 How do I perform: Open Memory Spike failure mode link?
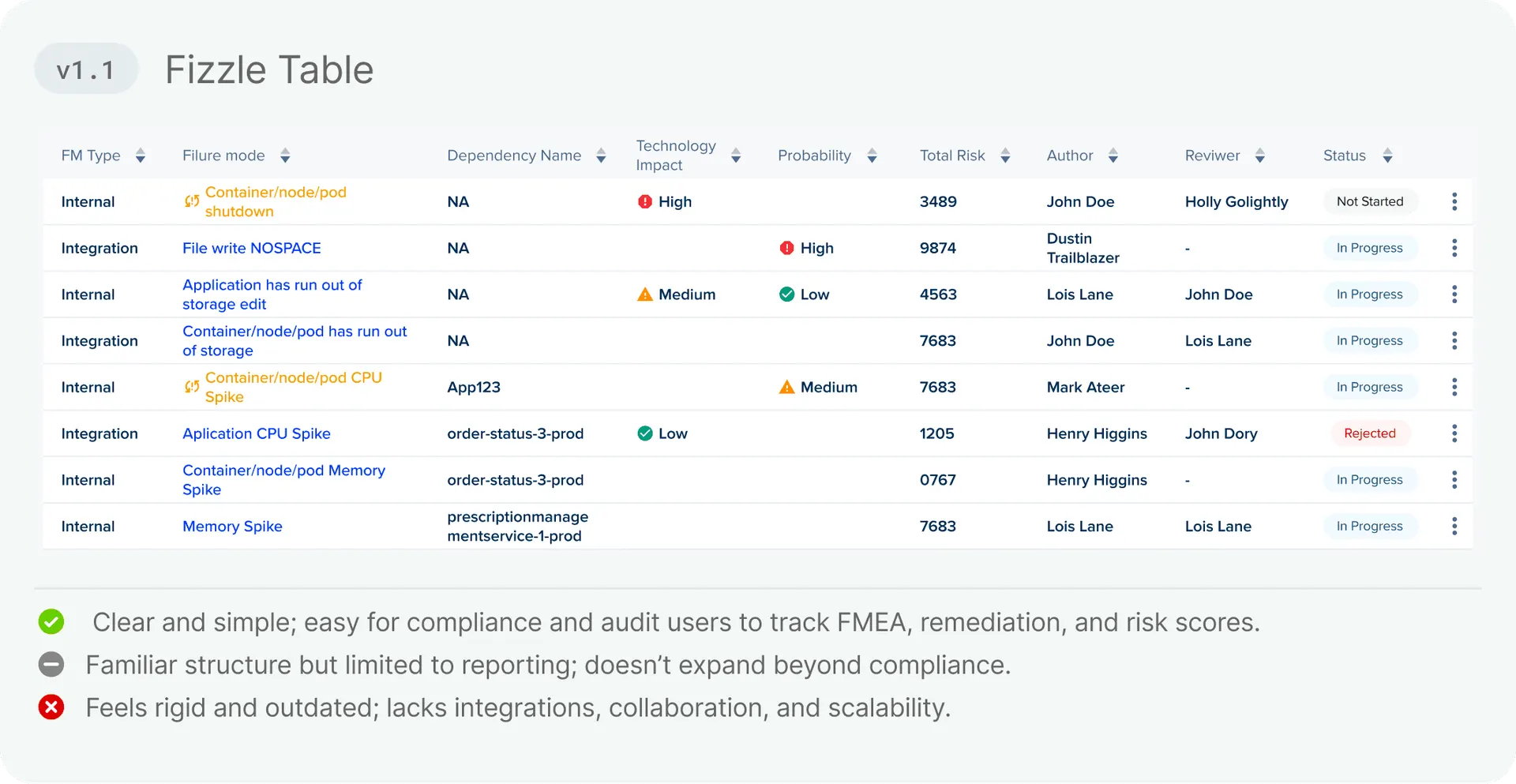232,526
